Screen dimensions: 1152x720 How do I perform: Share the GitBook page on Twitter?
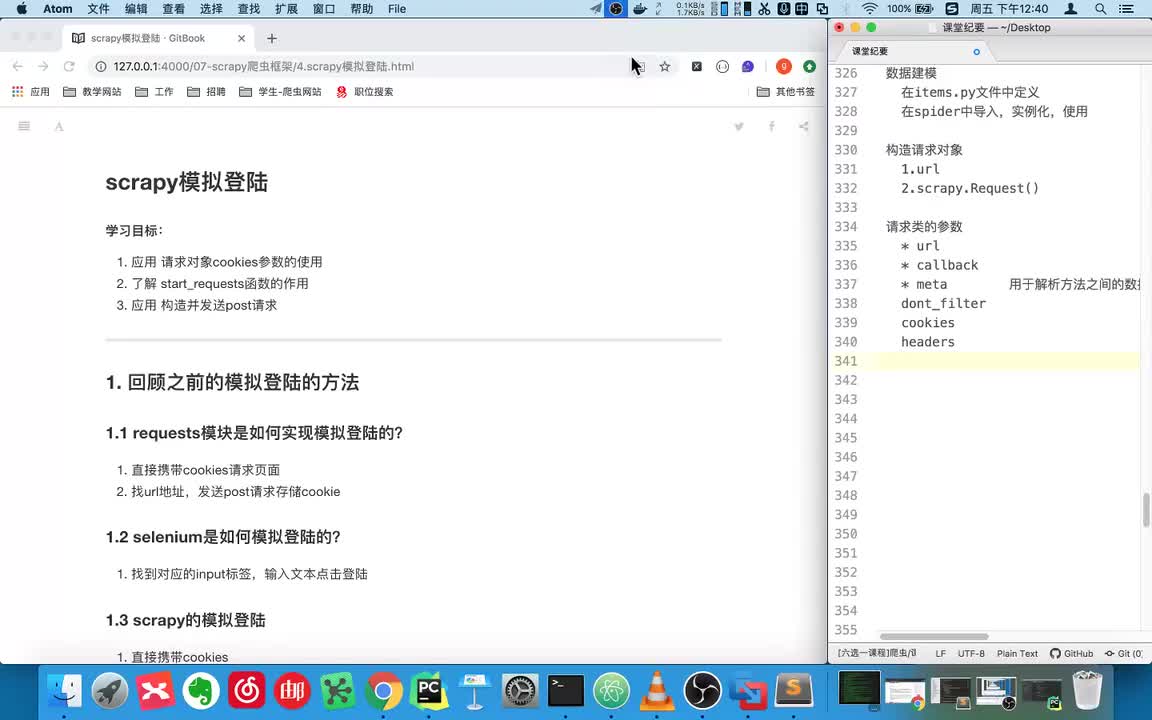pyautogui.click(x=739, y=126)
